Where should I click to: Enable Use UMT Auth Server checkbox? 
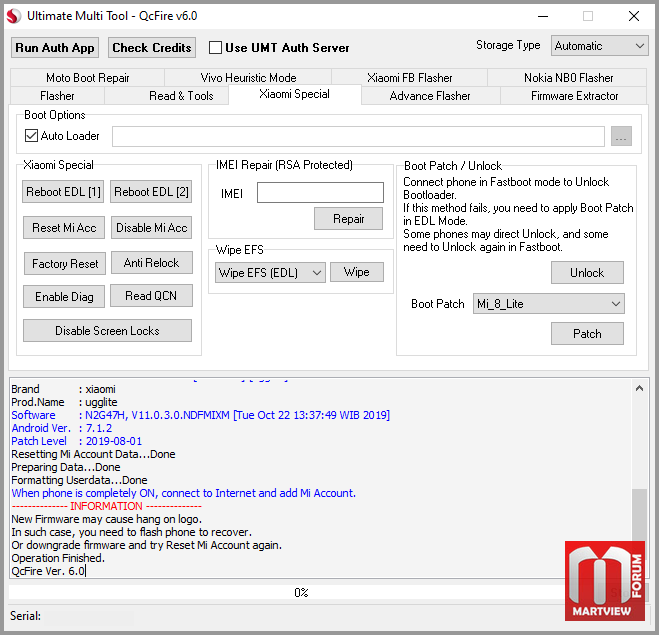point(215,47)
